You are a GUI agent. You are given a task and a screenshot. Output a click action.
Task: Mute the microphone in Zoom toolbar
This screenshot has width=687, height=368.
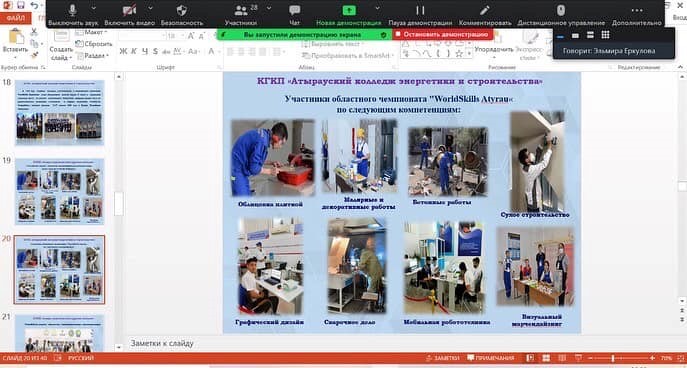click(x=72, y=10)
